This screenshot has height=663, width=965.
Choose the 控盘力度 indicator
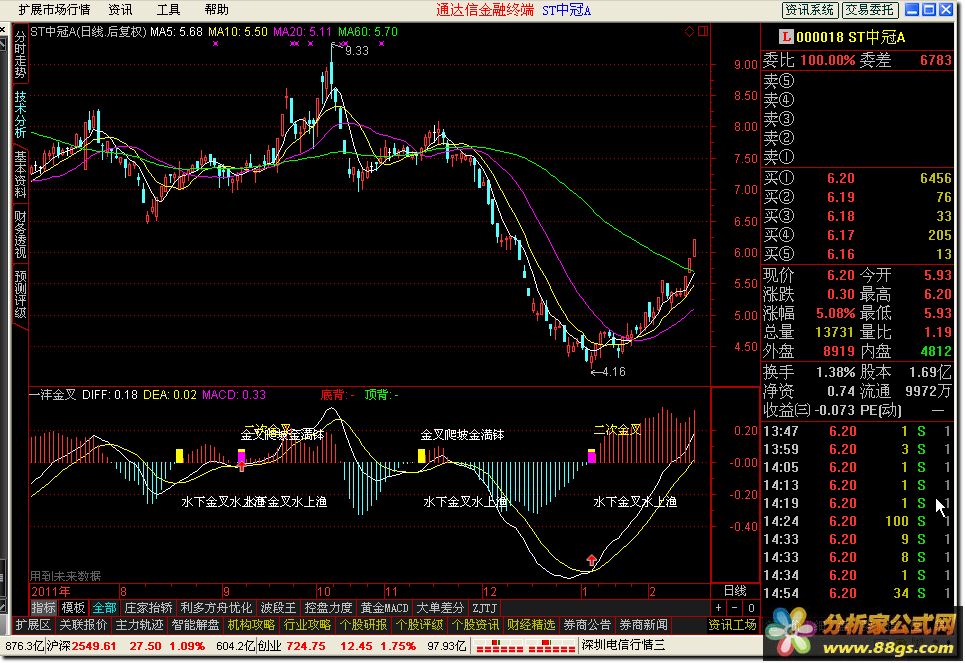[x=328, y=608]
